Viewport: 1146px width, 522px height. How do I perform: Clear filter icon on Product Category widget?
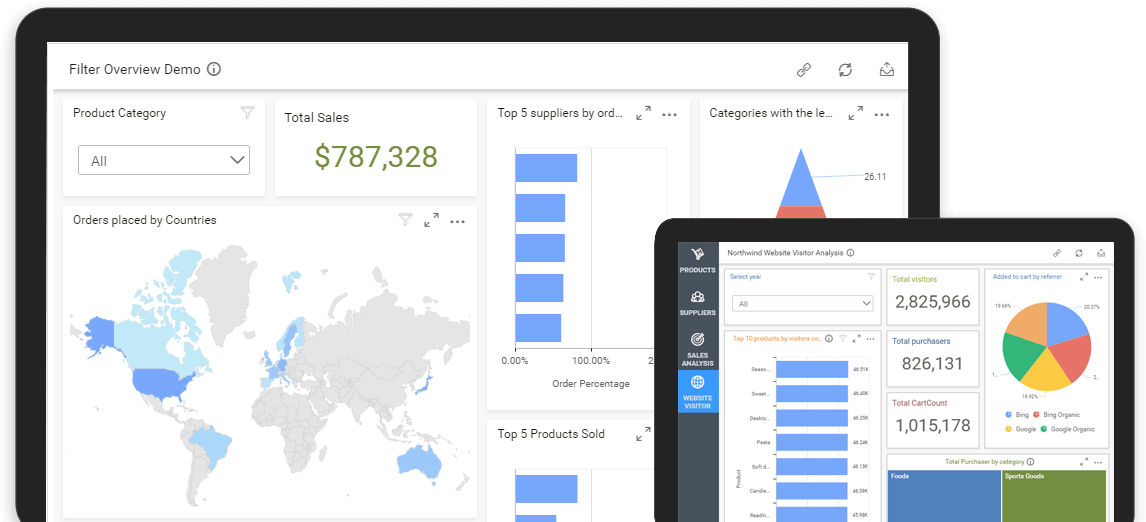coord(248,113)
